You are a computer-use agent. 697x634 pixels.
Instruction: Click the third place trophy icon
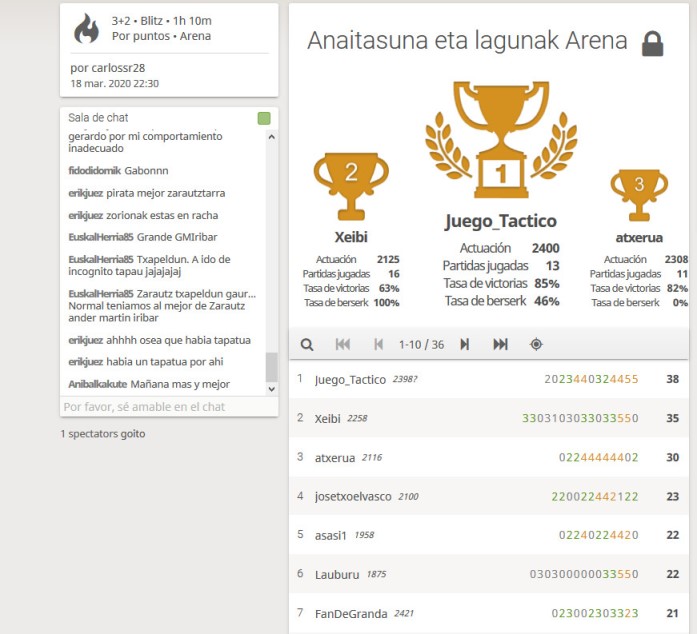tap(638, 189)
